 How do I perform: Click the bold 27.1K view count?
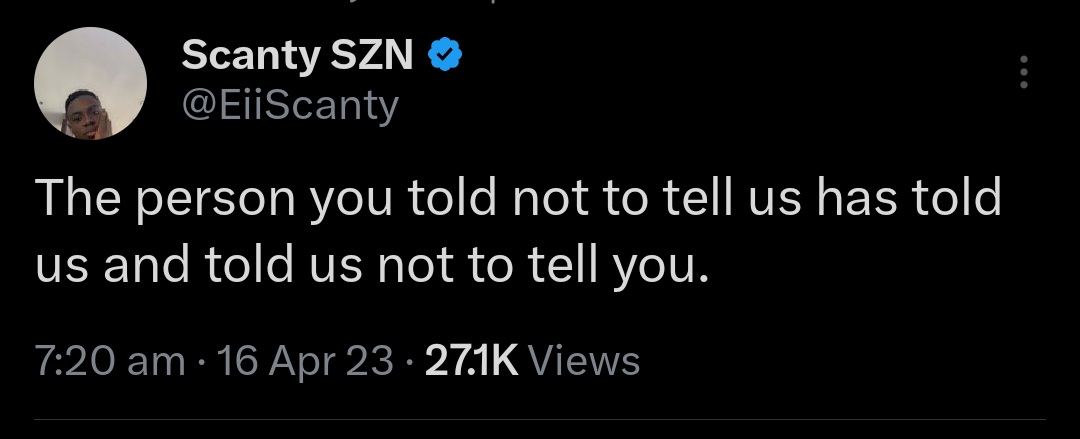point(471,361)
